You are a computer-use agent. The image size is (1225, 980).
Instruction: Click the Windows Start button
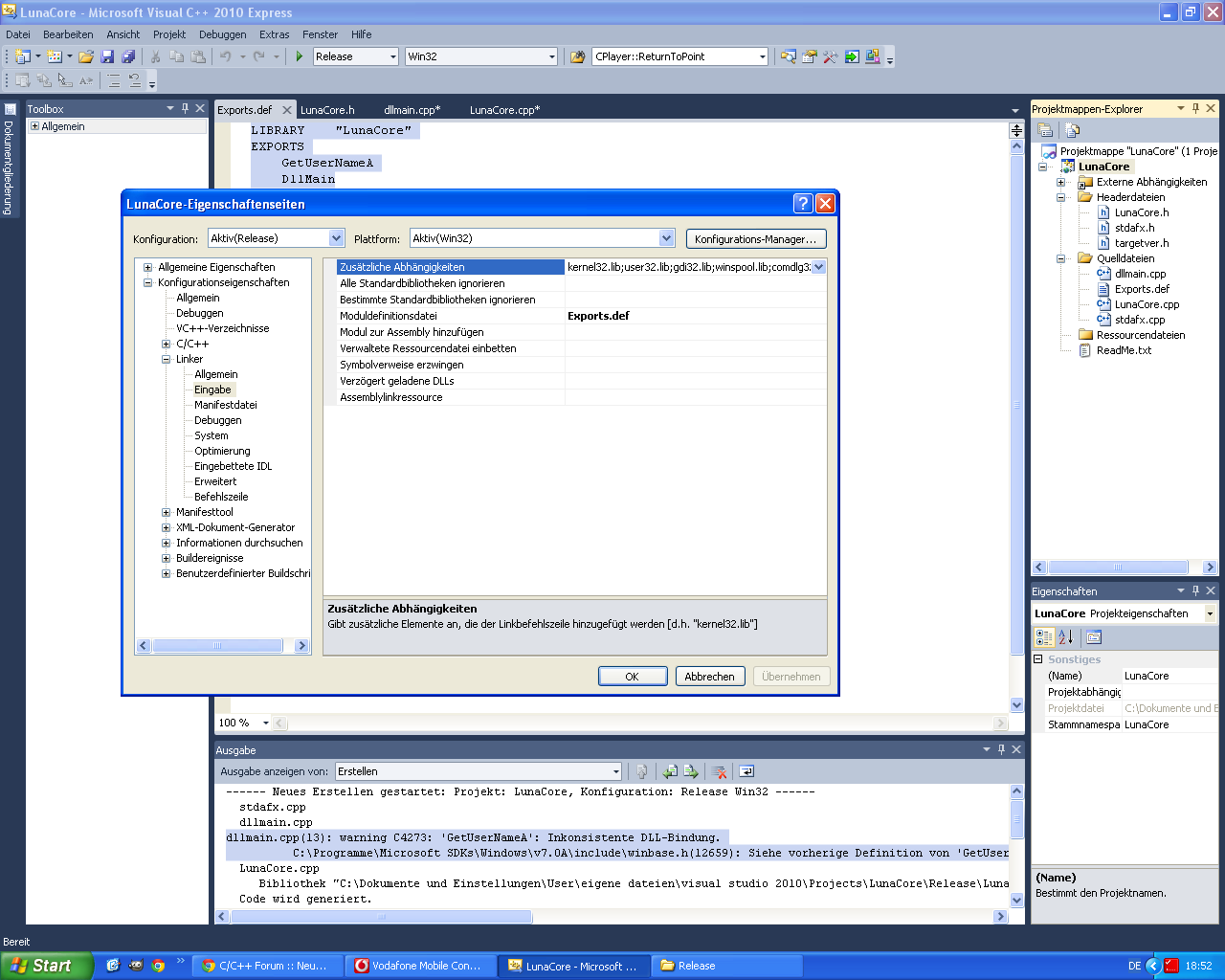pyautogui.click(x=47, y=966)
